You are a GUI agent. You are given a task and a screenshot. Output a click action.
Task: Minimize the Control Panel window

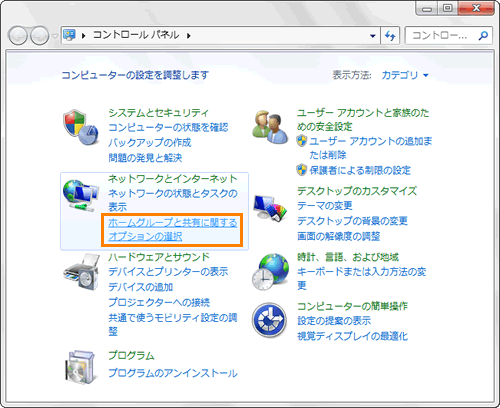pos(427,8)
